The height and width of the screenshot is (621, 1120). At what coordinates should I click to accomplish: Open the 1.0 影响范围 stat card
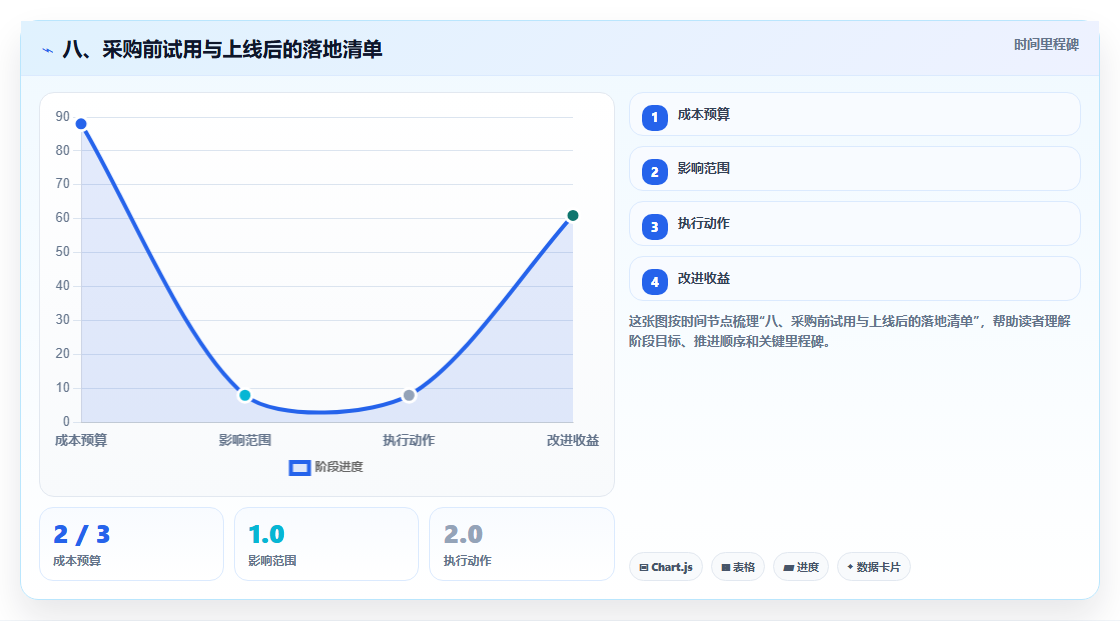click(x=326, y=544)
